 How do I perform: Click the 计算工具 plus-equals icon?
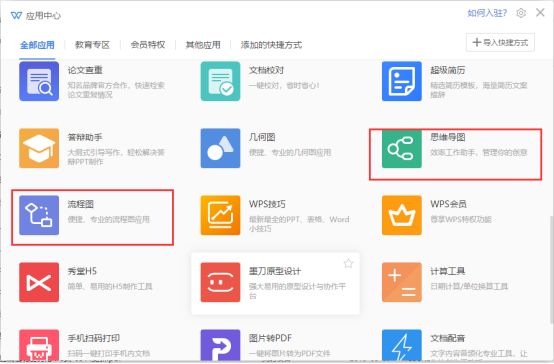[x=402, y=282]
